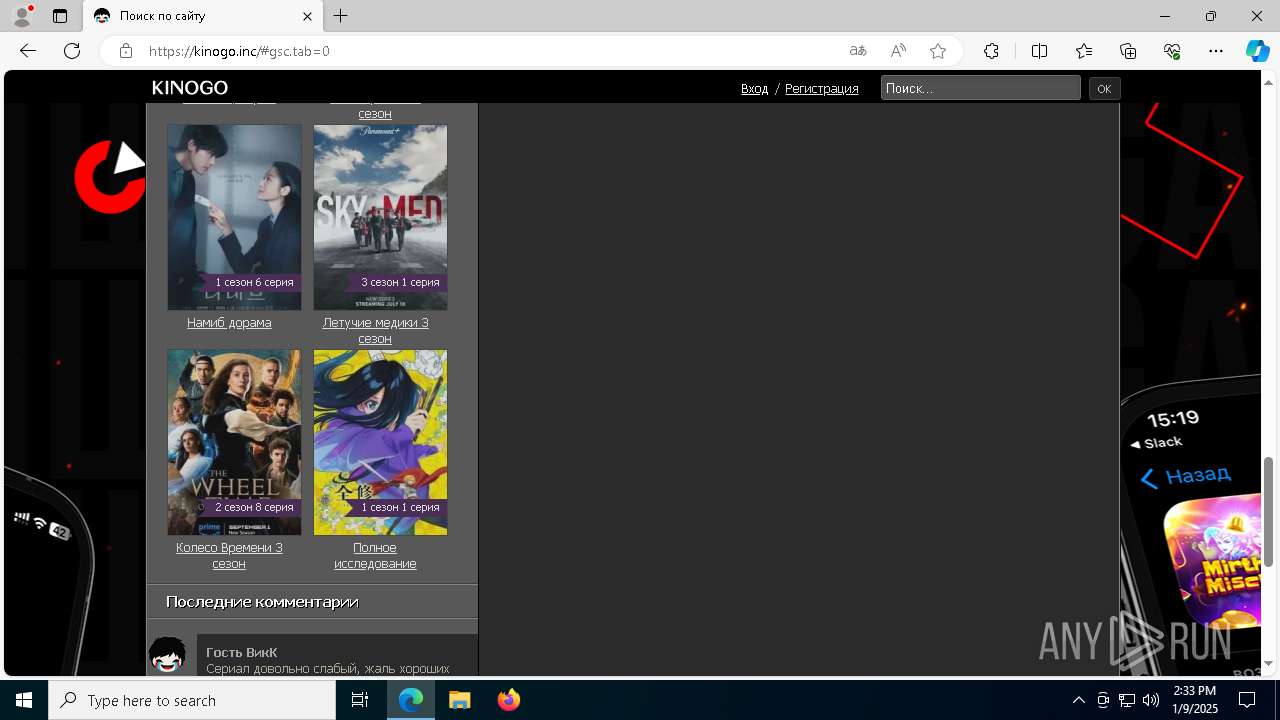Click the browser back arrow
Screen dimensions: 1280x720
coord(28,51)
